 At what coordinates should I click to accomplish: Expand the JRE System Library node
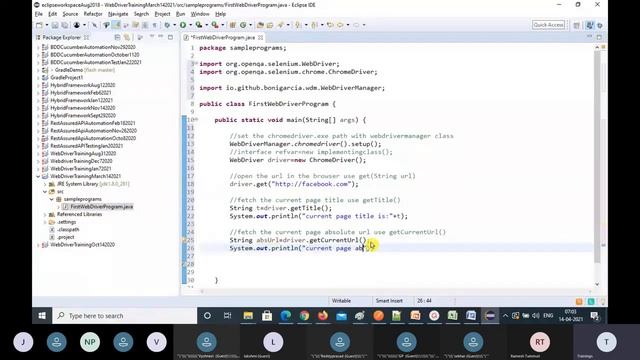click(x=45, y=184)
